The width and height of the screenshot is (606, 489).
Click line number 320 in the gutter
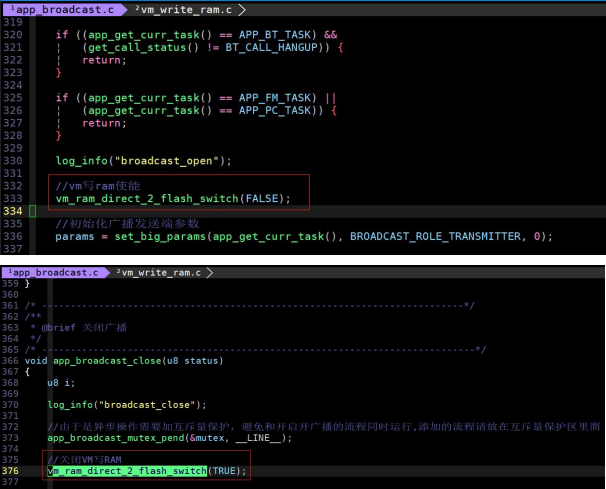(13, 35)
